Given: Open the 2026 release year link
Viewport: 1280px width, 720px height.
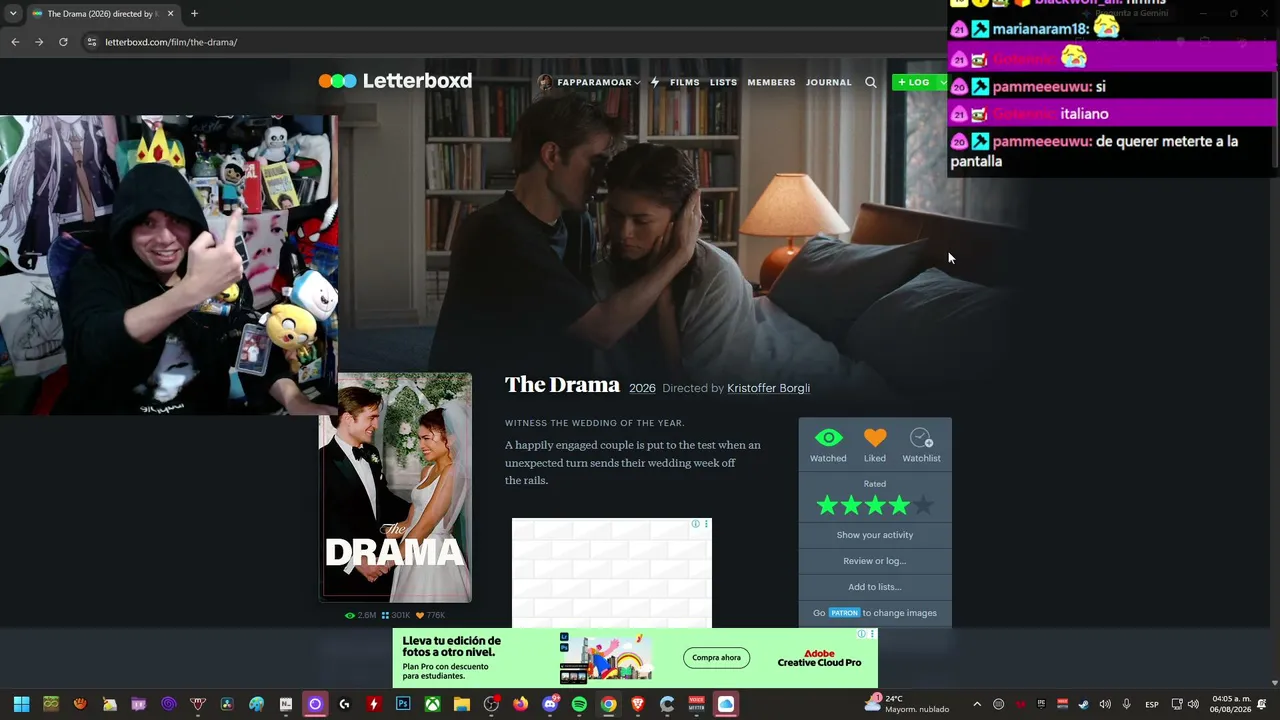Looking at the screenshot, I should tap(642, 388).
